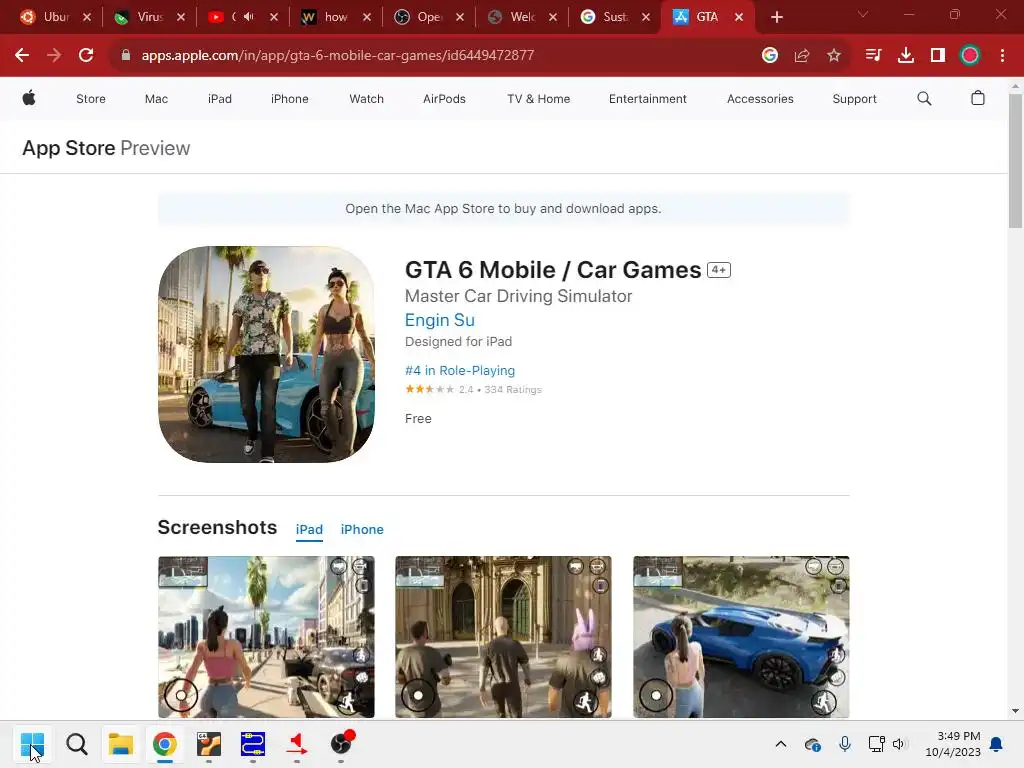The width and height of the screenshot is (1024, 768).
Task: Open a new browser tab
Action: tap(776, 17)
